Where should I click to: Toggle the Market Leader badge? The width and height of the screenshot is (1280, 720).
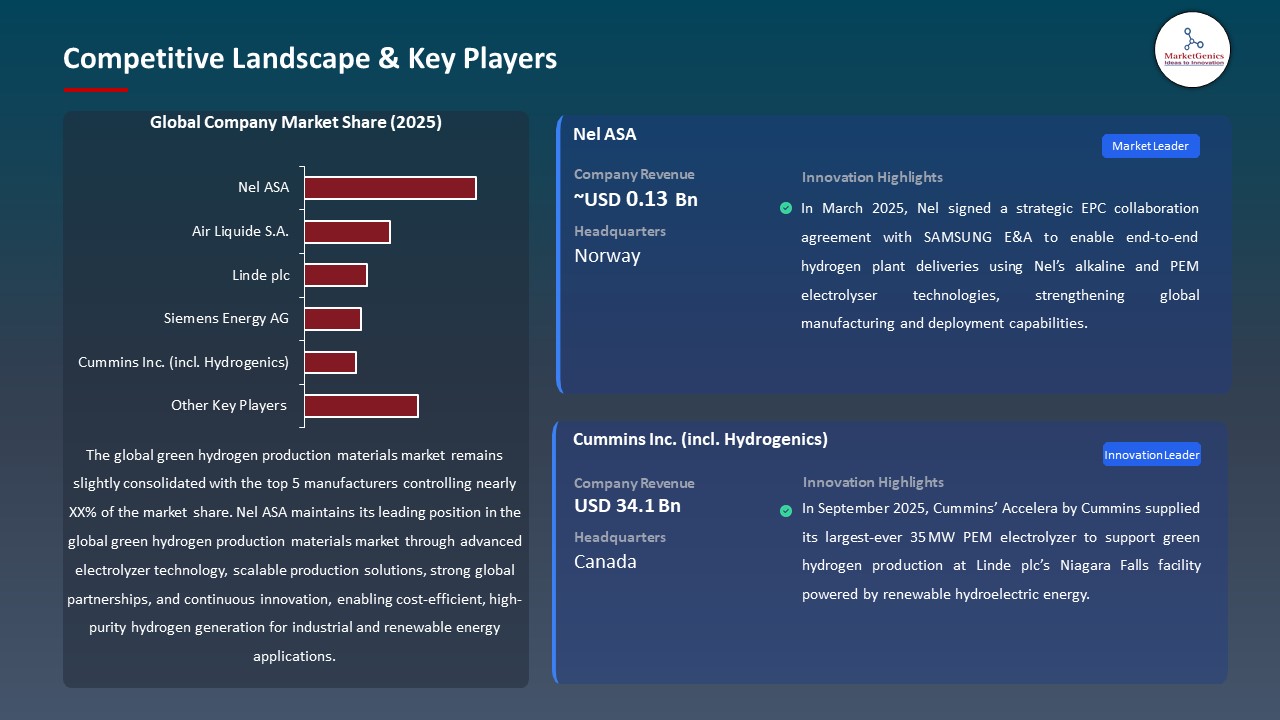click(1150, 145)
